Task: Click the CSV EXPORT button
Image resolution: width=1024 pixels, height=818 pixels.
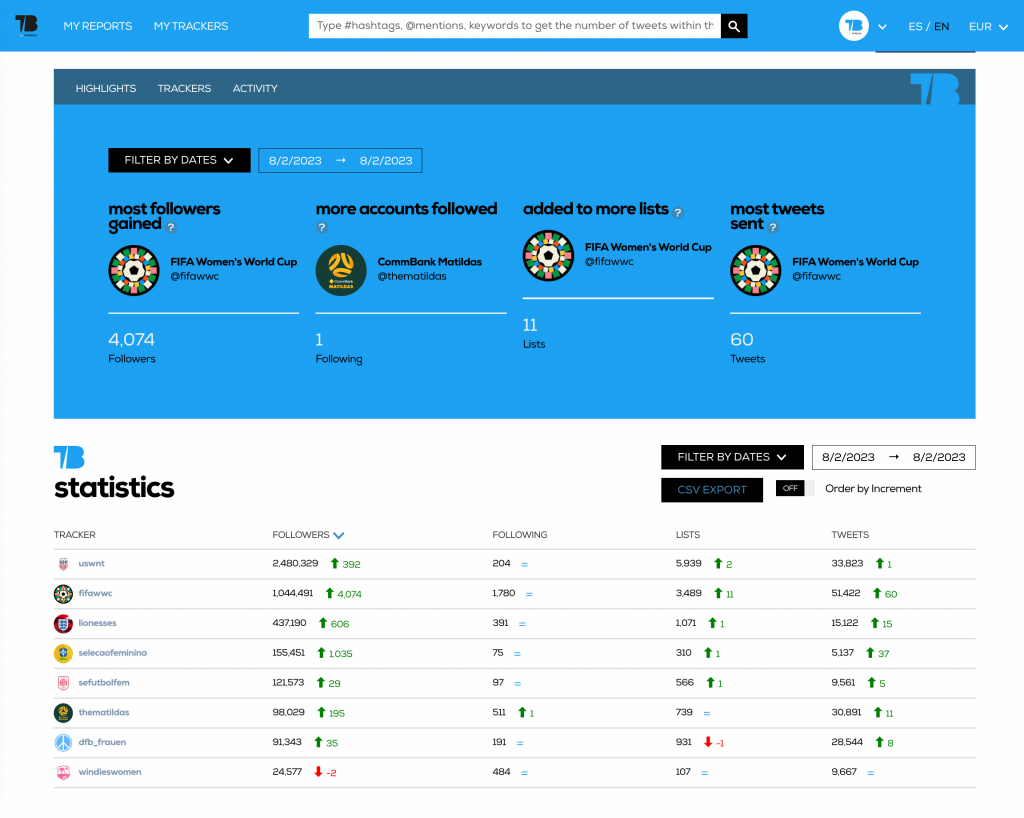Action: (x=711, y=489)
